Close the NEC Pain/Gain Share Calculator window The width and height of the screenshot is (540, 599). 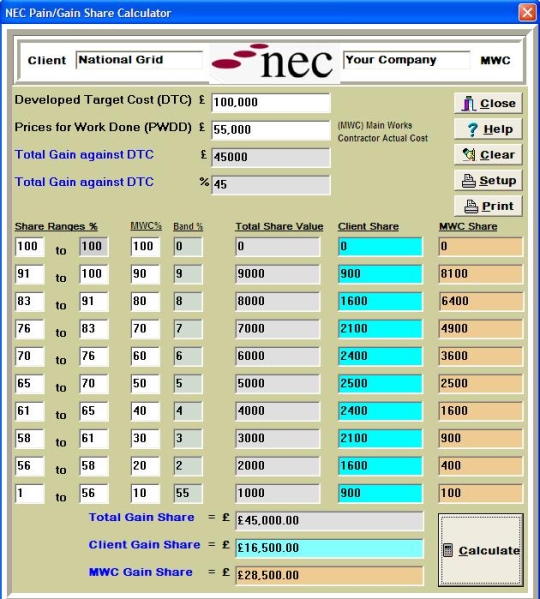coord(527,13)
